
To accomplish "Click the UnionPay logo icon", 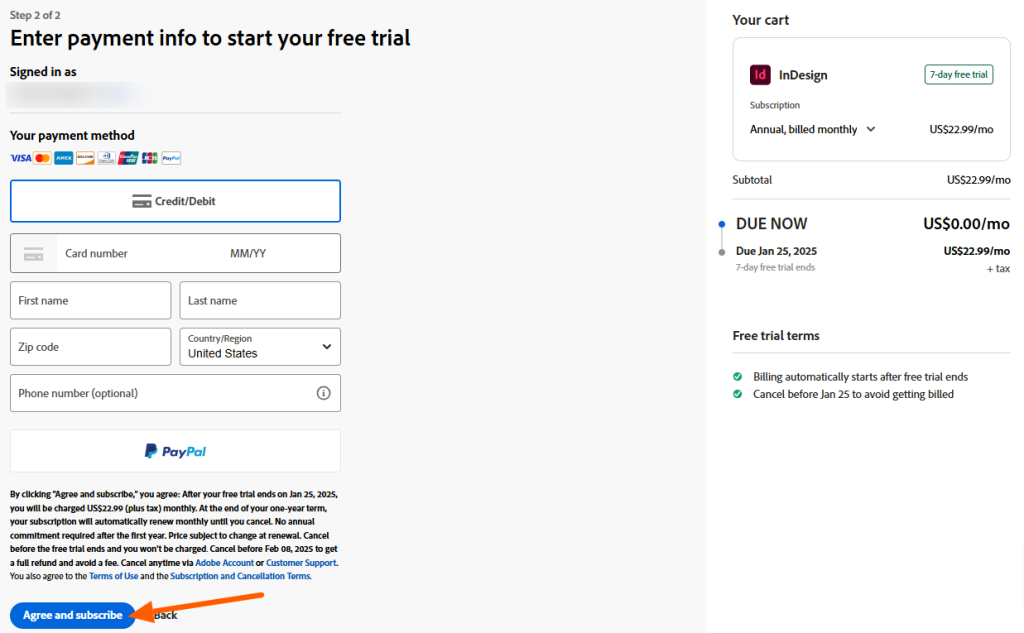I will click(128, 158).
